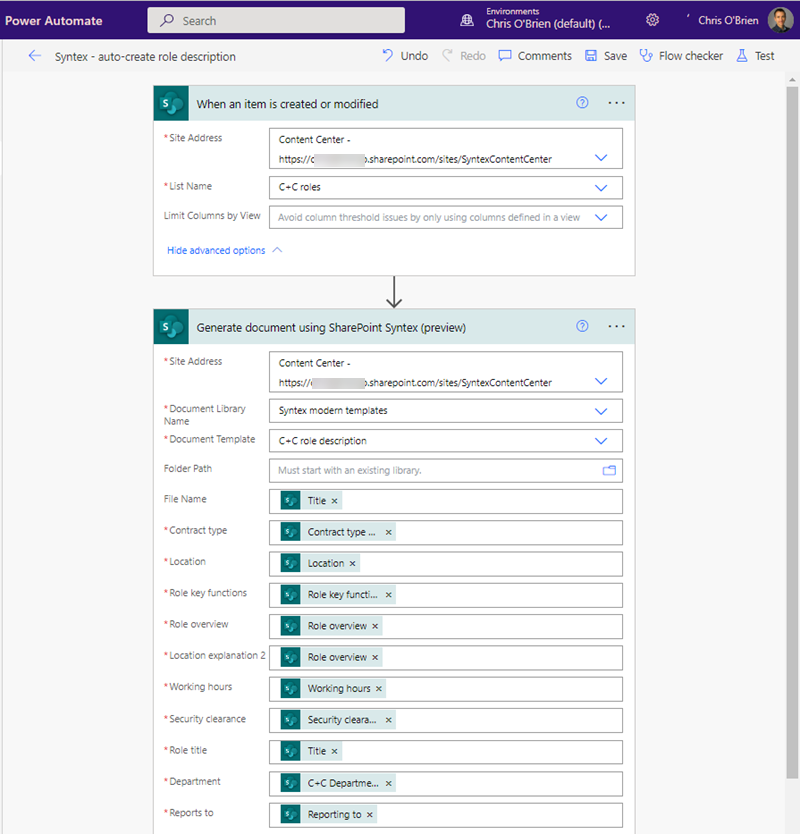Expand the Document Library Name dropdown
This screenshot has width=800, height=834.
tap(601, 411)
